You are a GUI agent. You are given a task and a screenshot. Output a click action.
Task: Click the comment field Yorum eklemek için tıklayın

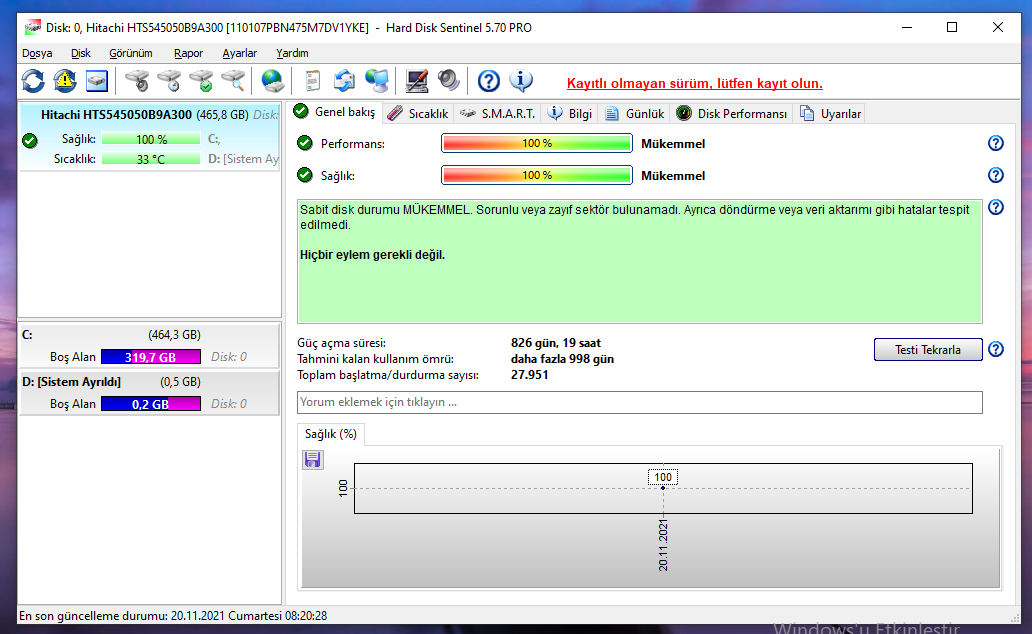[x=640, y=402]
